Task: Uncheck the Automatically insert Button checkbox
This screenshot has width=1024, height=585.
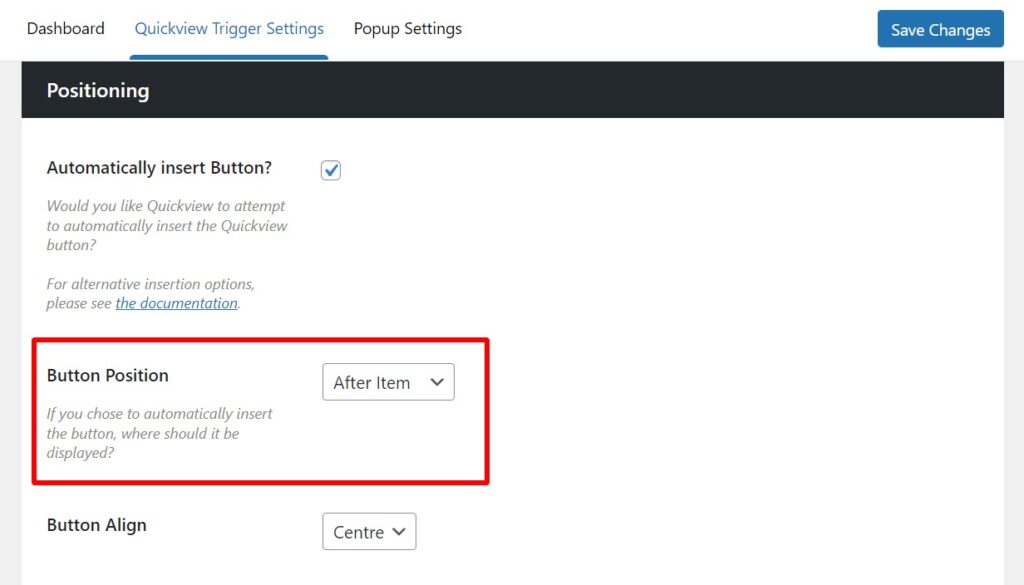Action: (331, 170)
